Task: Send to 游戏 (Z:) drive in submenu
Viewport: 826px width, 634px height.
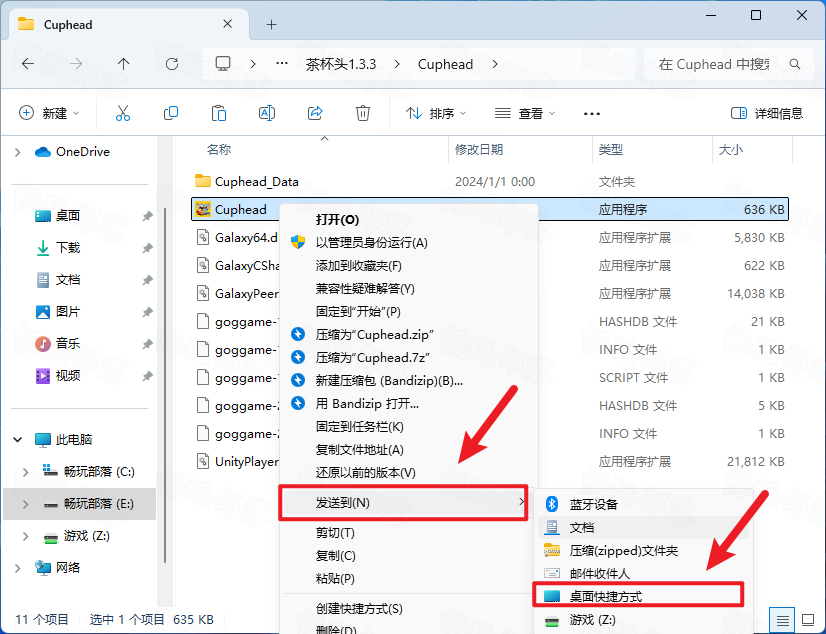Action: tap(643, 620)
